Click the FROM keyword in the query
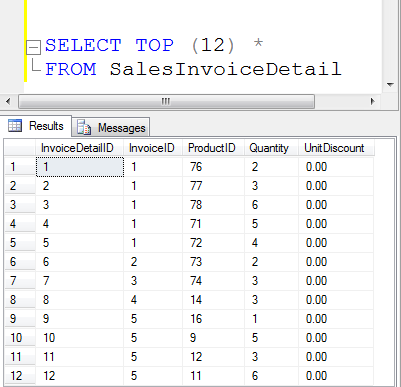Viewport: 401px width, 387px height. [71, 69]
